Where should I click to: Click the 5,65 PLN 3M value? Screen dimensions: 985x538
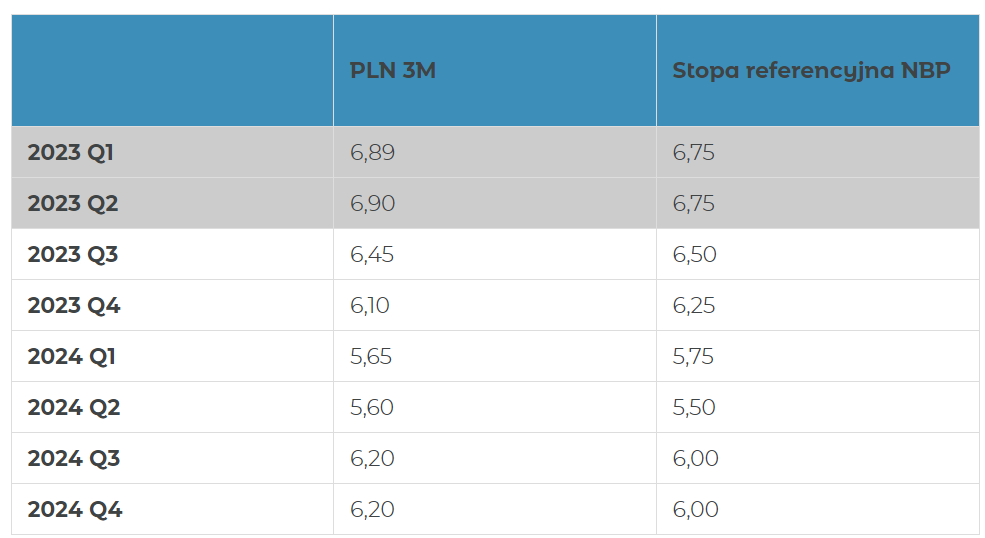pos(371,356)
